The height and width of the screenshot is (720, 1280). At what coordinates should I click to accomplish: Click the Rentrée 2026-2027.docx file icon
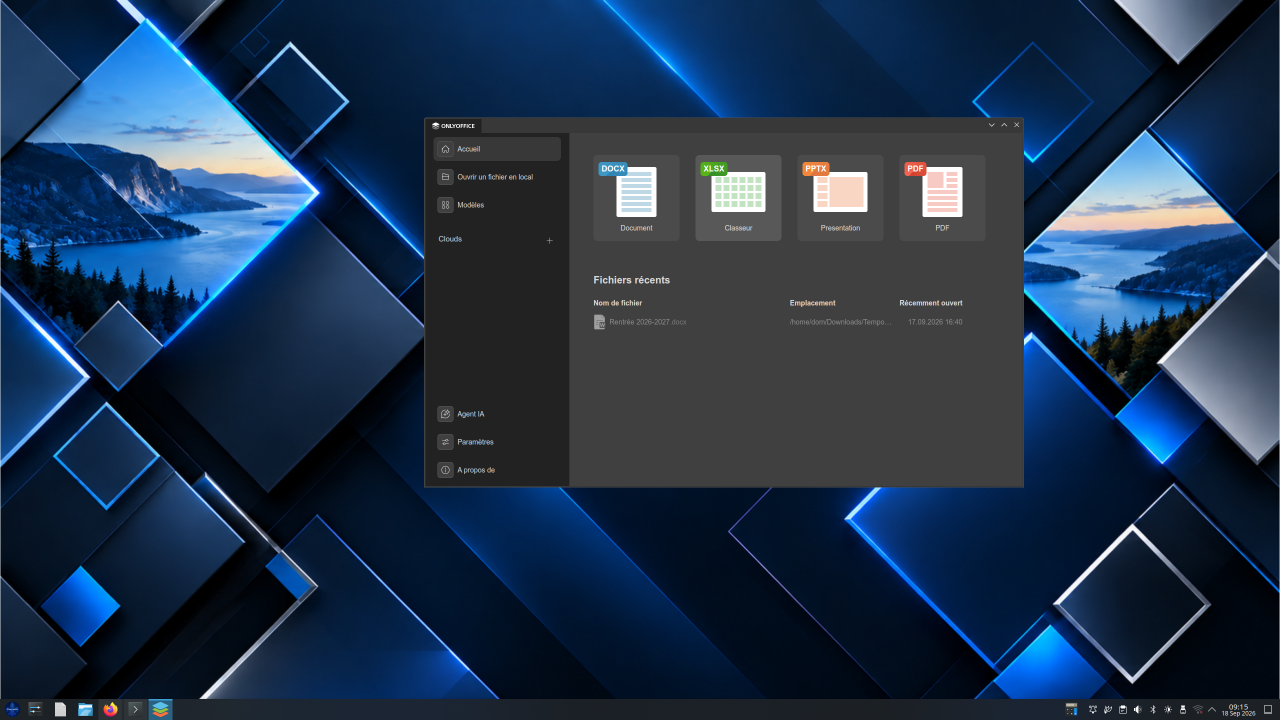tap(600, 322)
